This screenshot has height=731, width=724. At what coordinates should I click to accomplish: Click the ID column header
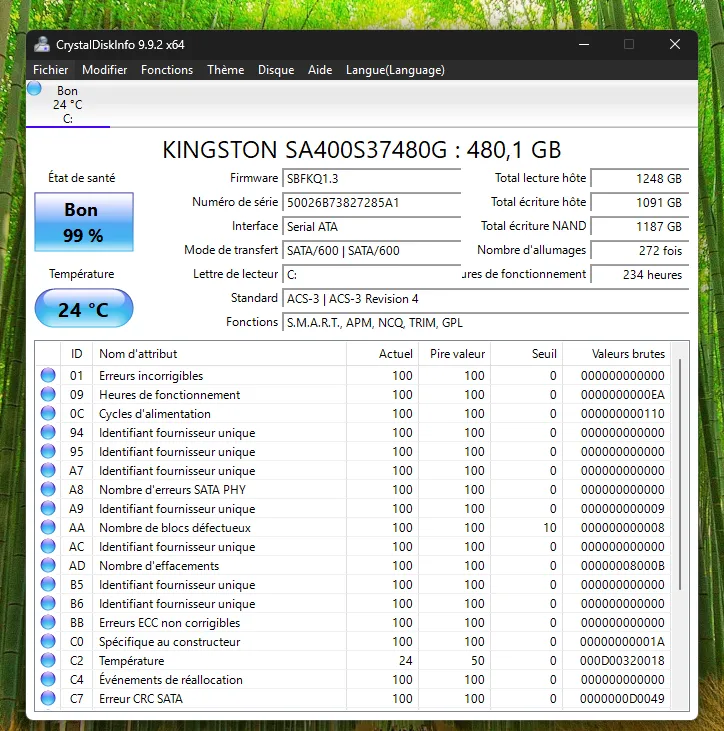[x=76, y=354]
